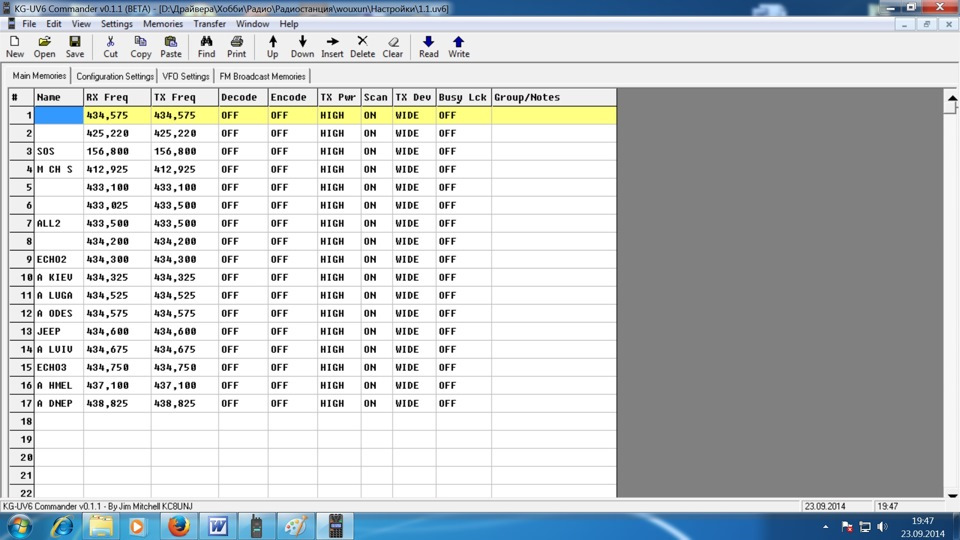Print the memory list via Print icon
Screen dimensions: 960x540
pos(236,47)
